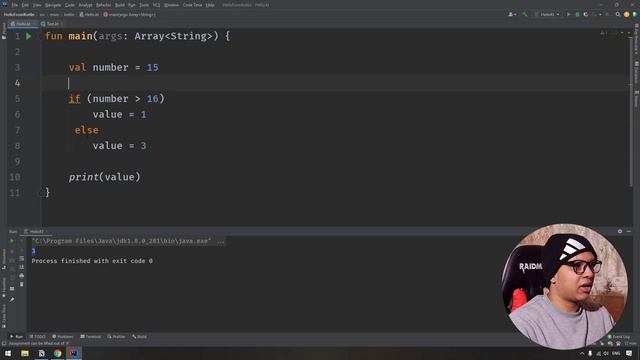Click 'Process finished with exit code 0' text

[x=92, y=261]
